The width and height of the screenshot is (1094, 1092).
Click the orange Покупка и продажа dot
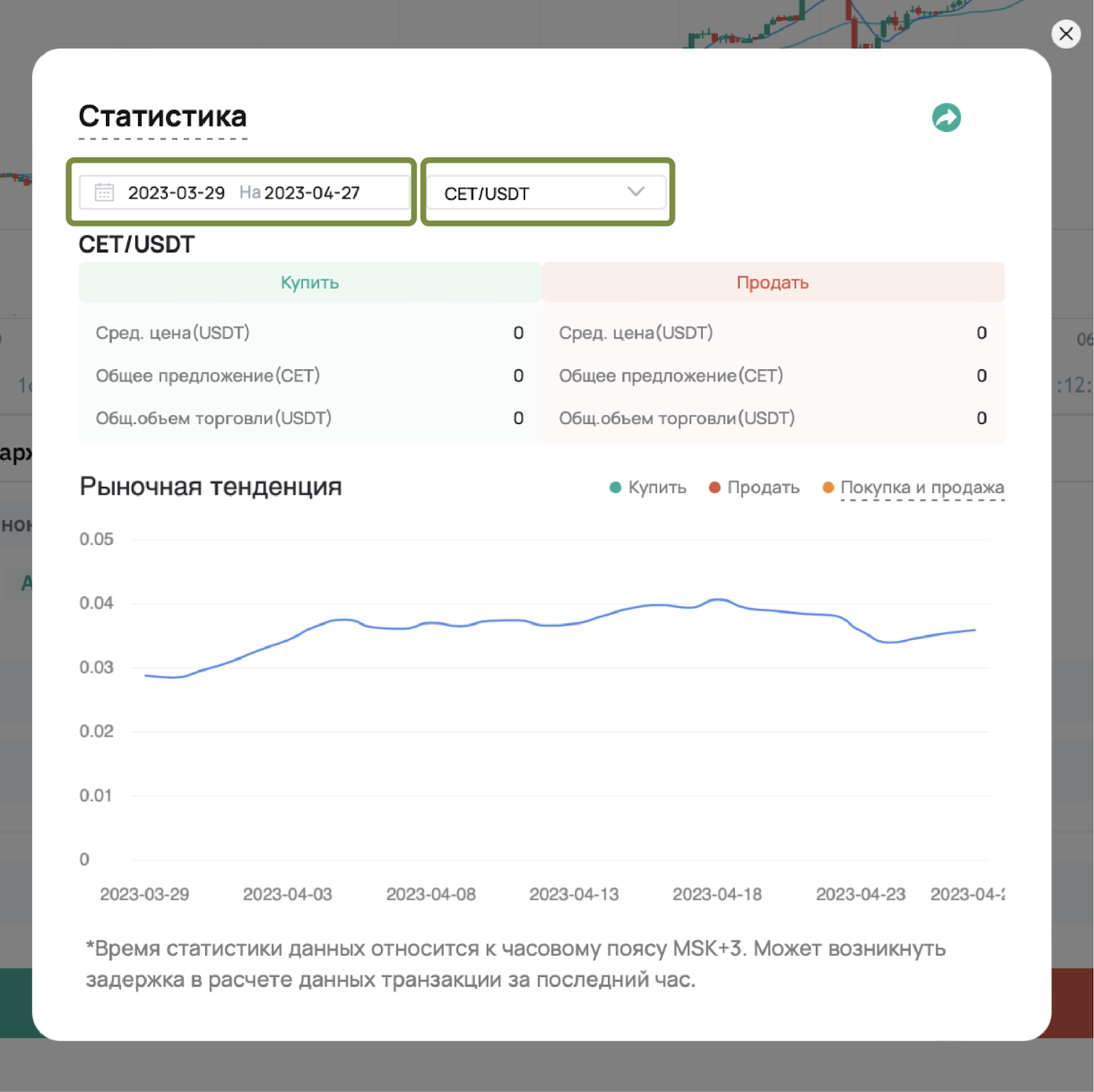pyautogui.click(x=828, y=488)
